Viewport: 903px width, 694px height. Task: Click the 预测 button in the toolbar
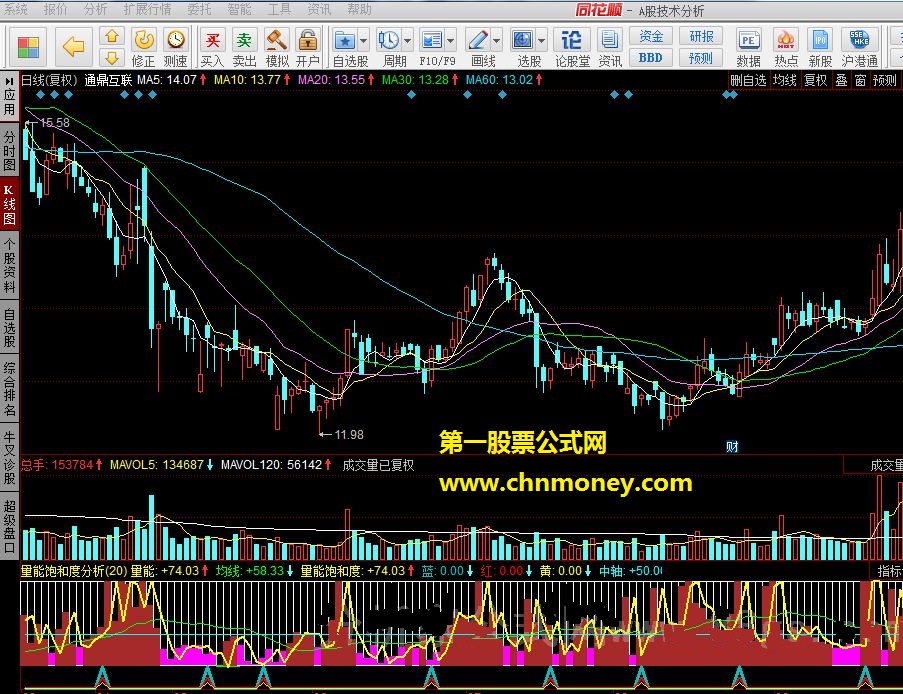pyautogui.click(x=701, y=58)
